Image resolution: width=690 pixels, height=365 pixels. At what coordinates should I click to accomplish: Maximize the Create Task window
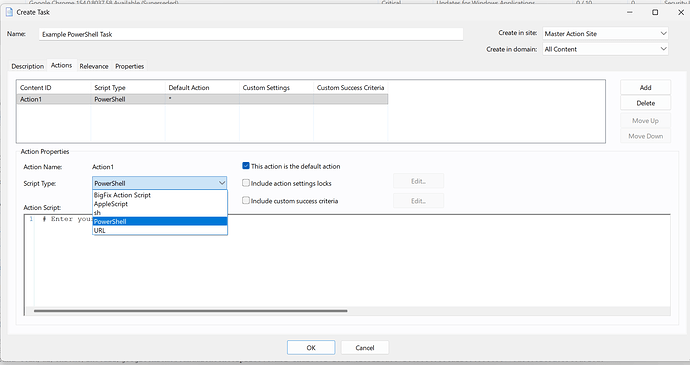(x=655, y=12)
